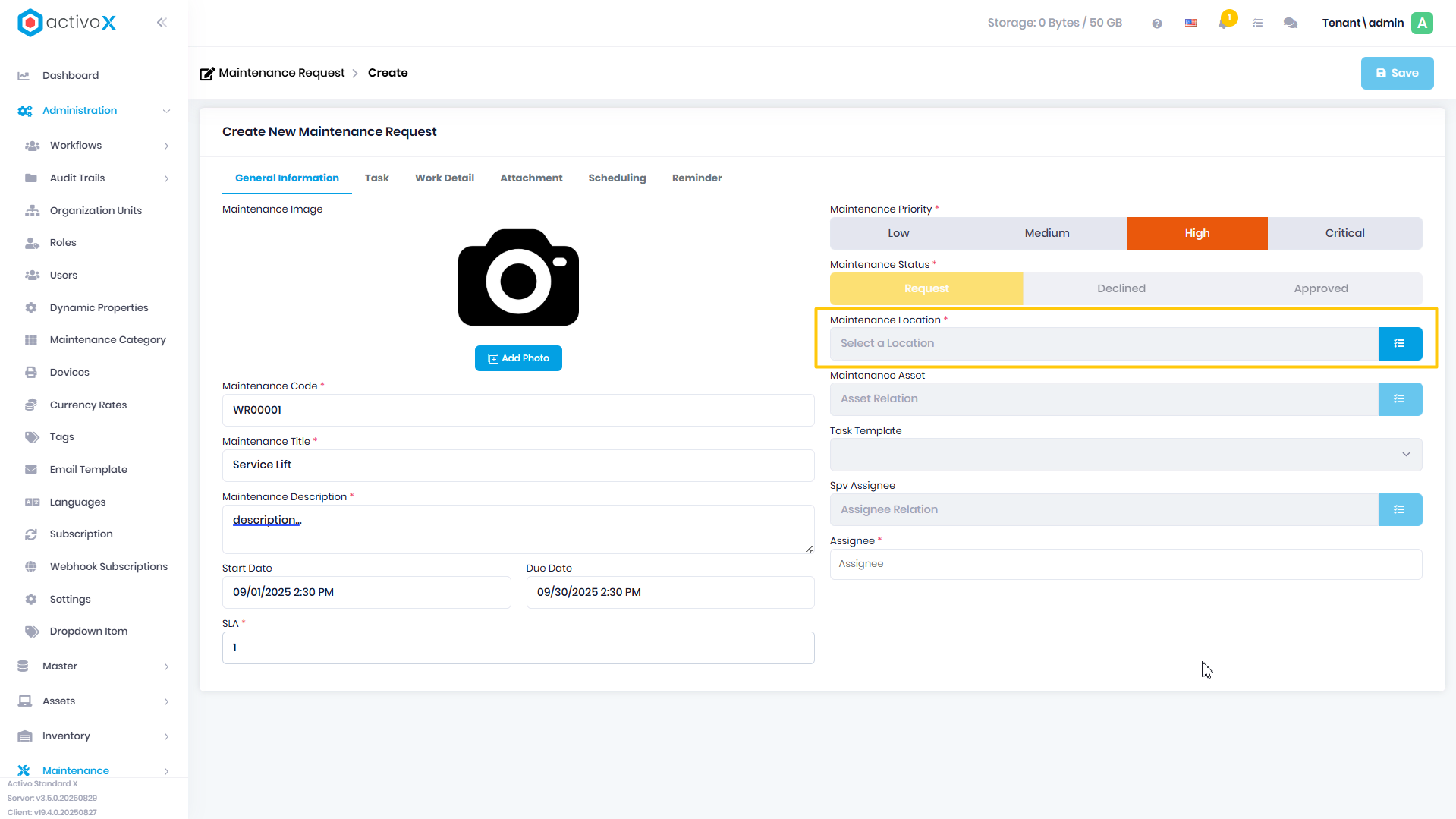Click the Languages icon in sidebar

pyautogui.click(x=32, y=502)
